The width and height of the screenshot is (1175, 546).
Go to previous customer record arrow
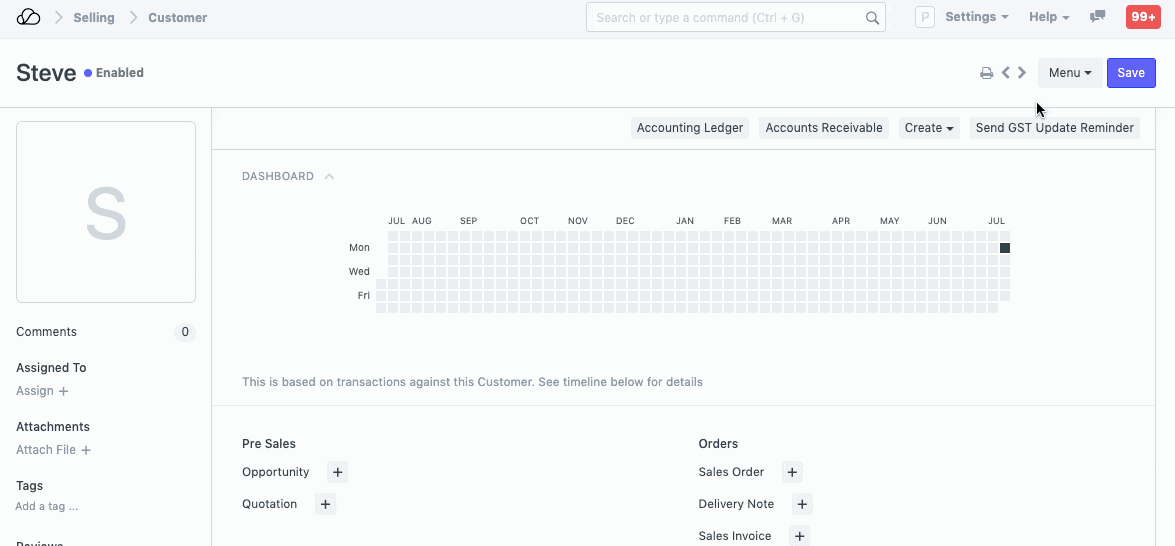[x=1006, y=73]
